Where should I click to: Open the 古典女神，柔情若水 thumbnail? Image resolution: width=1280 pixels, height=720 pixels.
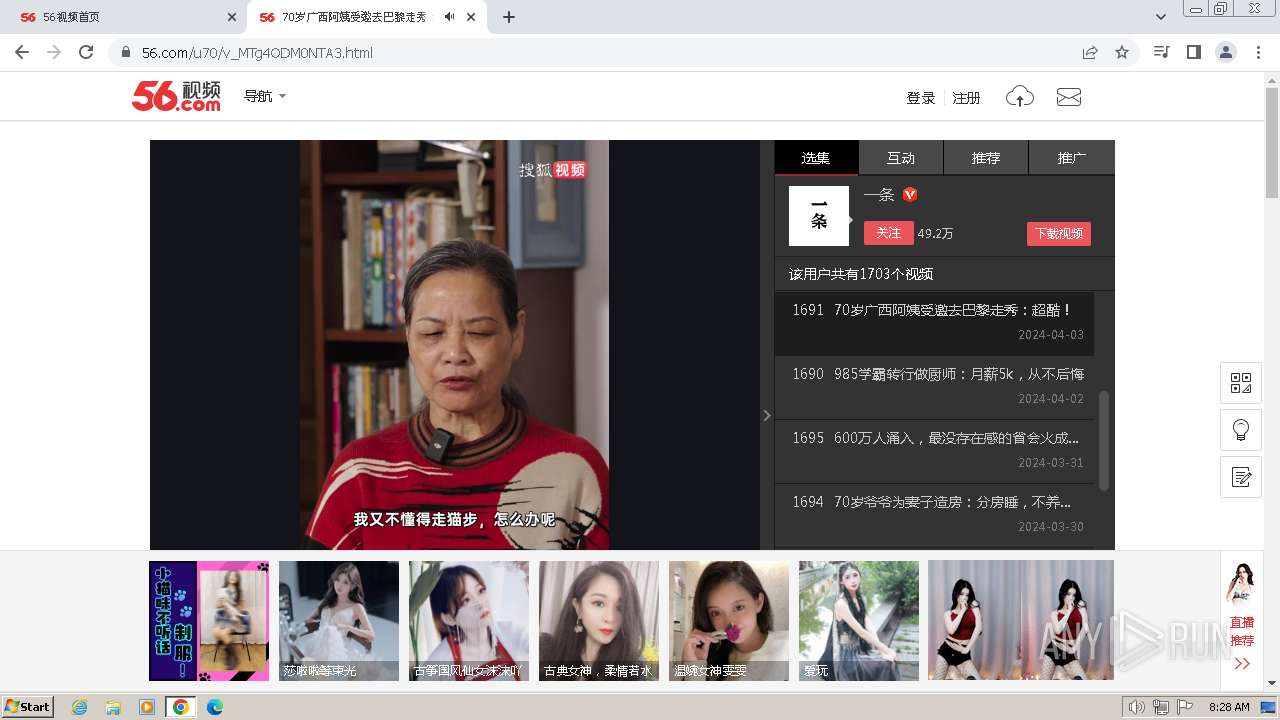(599, 621)
